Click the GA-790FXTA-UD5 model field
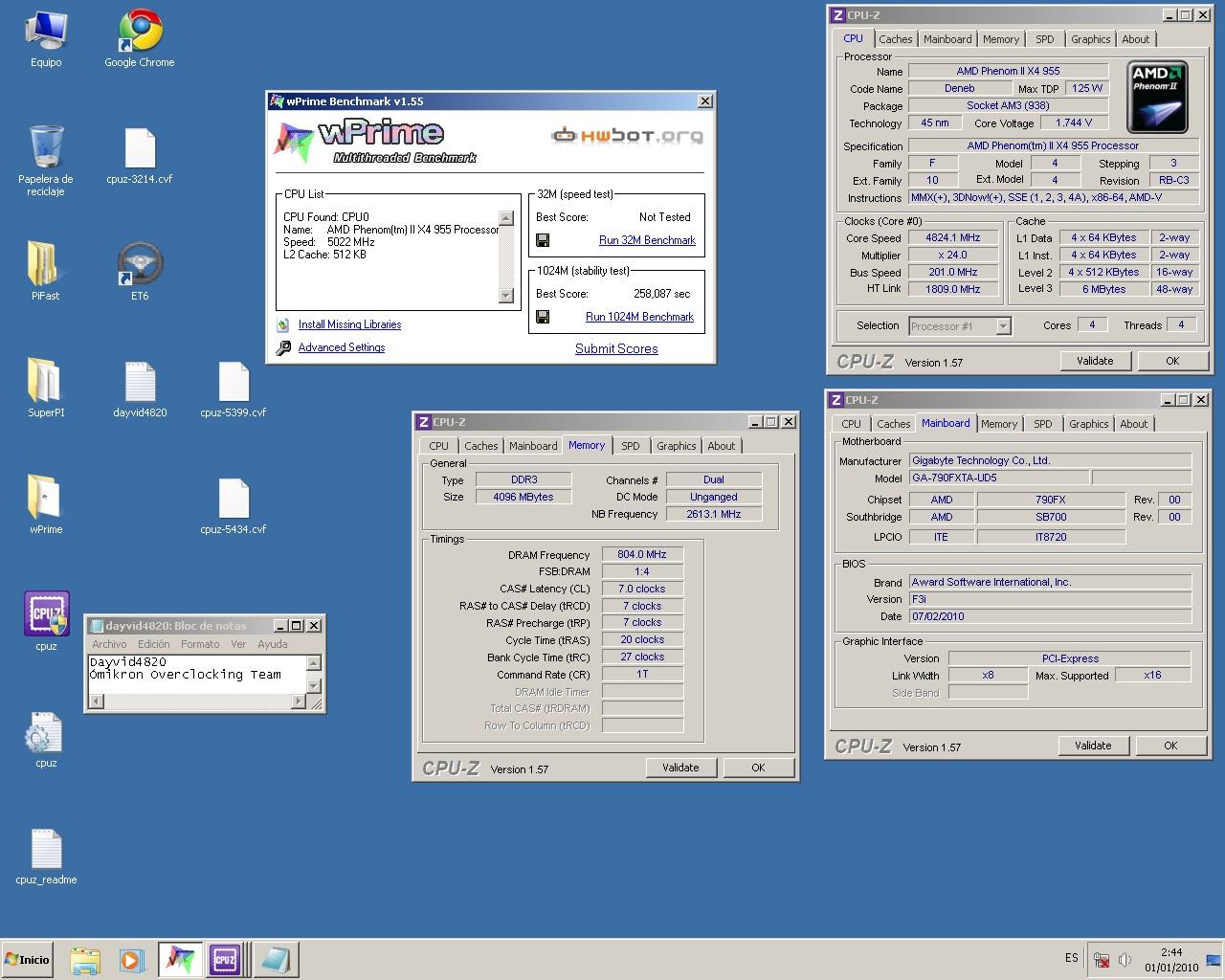This screenshot has height=980, width=1225. pyautogui.click(x=998, y=478)
